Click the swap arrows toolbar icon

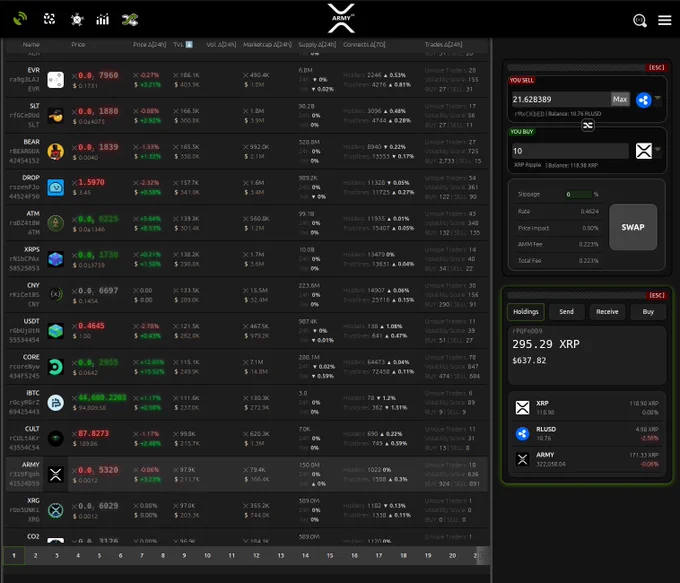point(130,20)
